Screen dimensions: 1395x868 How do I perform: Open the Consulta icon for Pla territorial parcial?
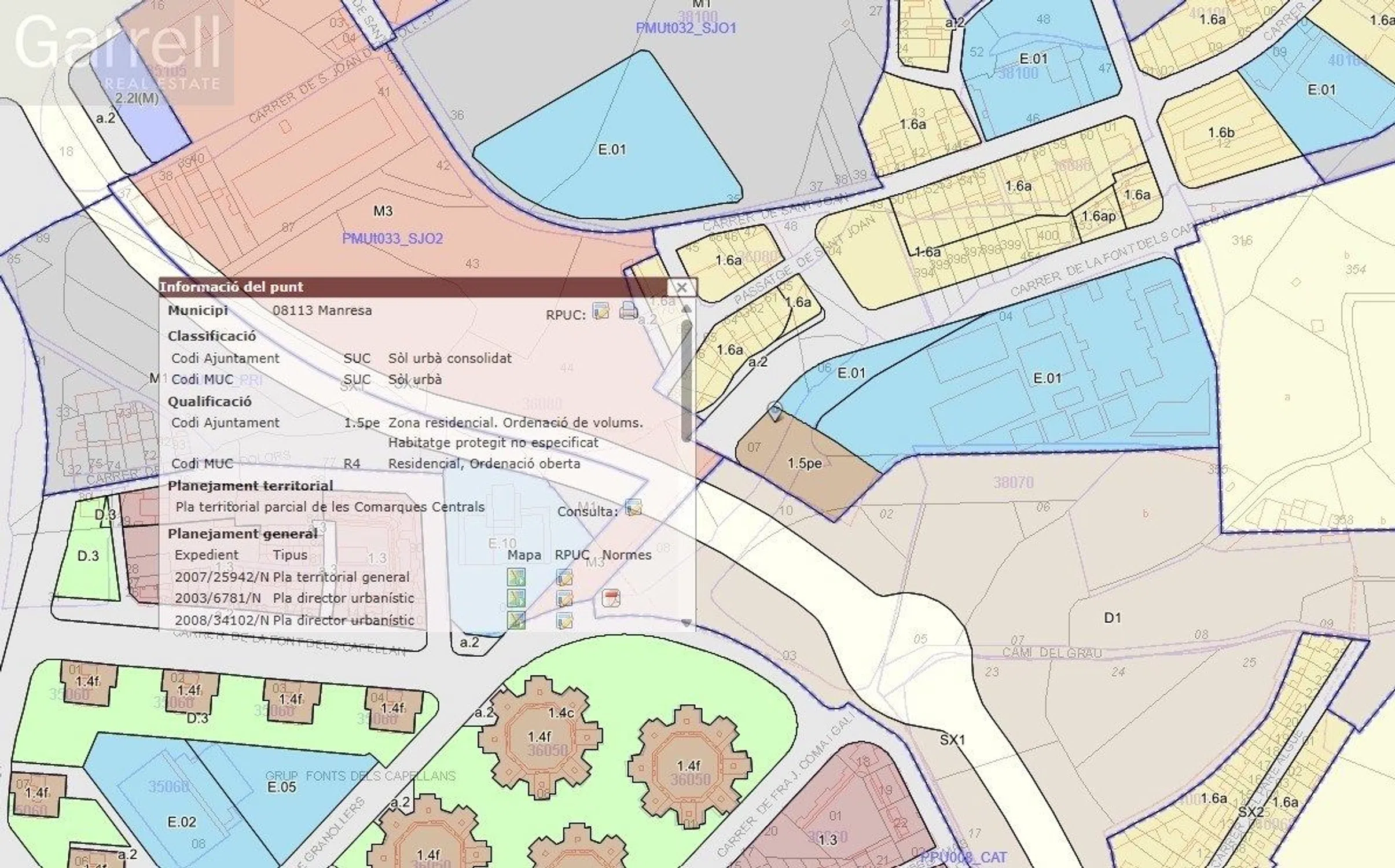[633, 508]
